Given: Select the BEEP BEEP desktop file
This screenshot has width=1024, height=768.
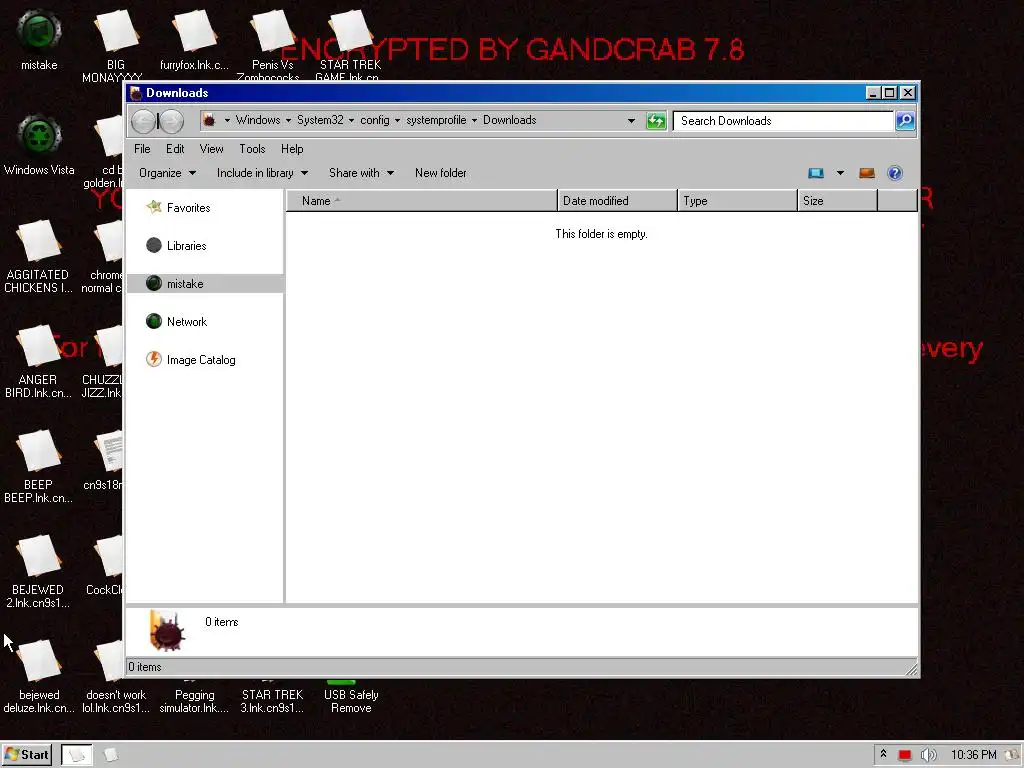Looking at the screenshot, I should (x=38, y=466).
